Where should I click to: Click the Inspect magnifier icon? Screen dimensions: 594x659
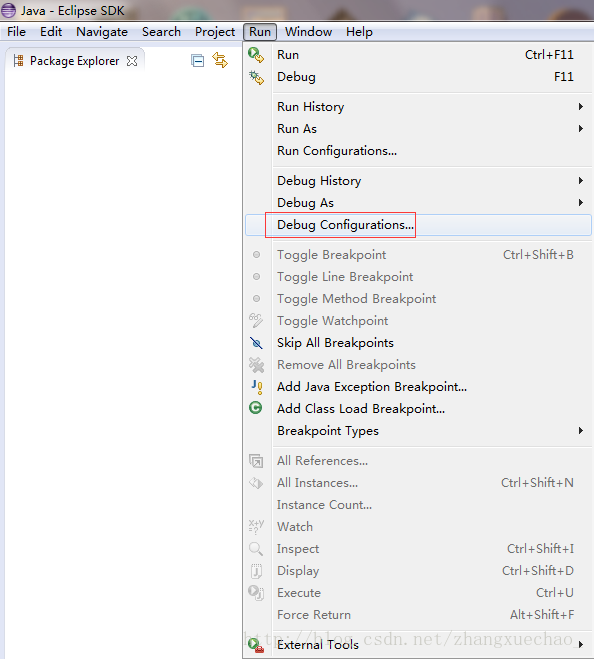click(x=256, y=548)
